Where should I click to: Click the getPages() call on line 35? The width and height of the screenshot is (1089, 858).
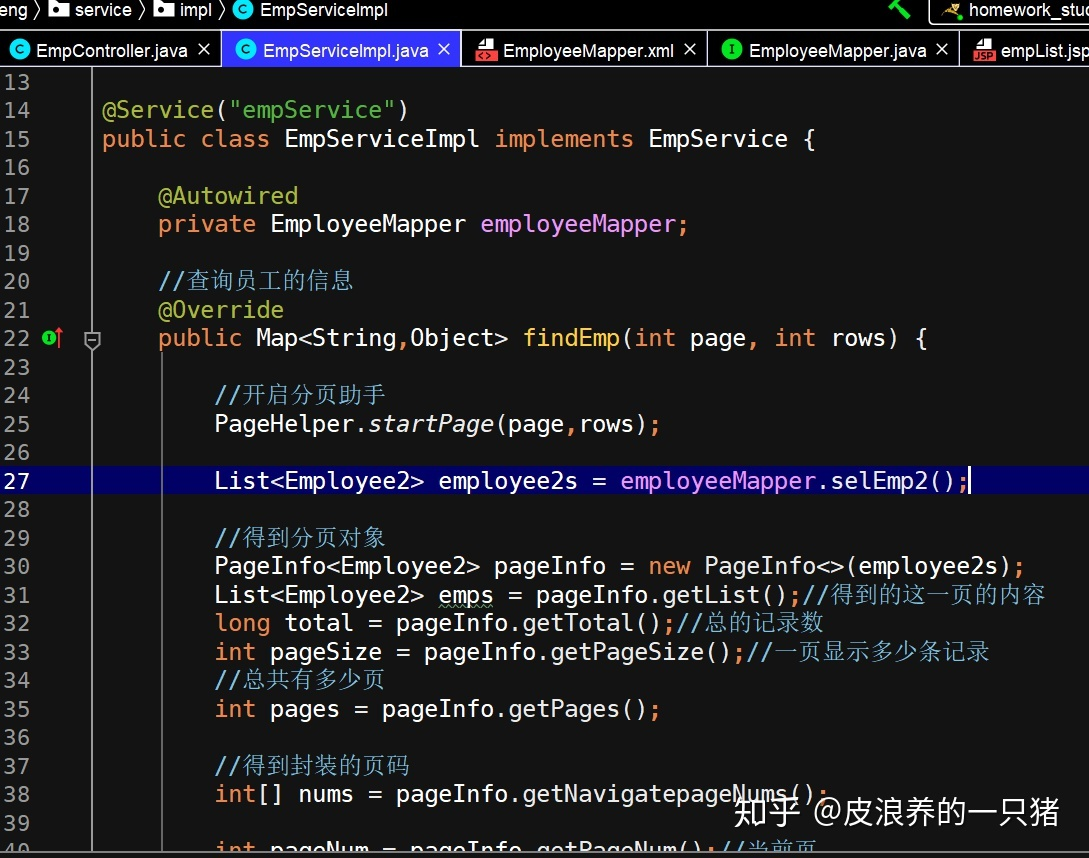(x=577, y=709)
